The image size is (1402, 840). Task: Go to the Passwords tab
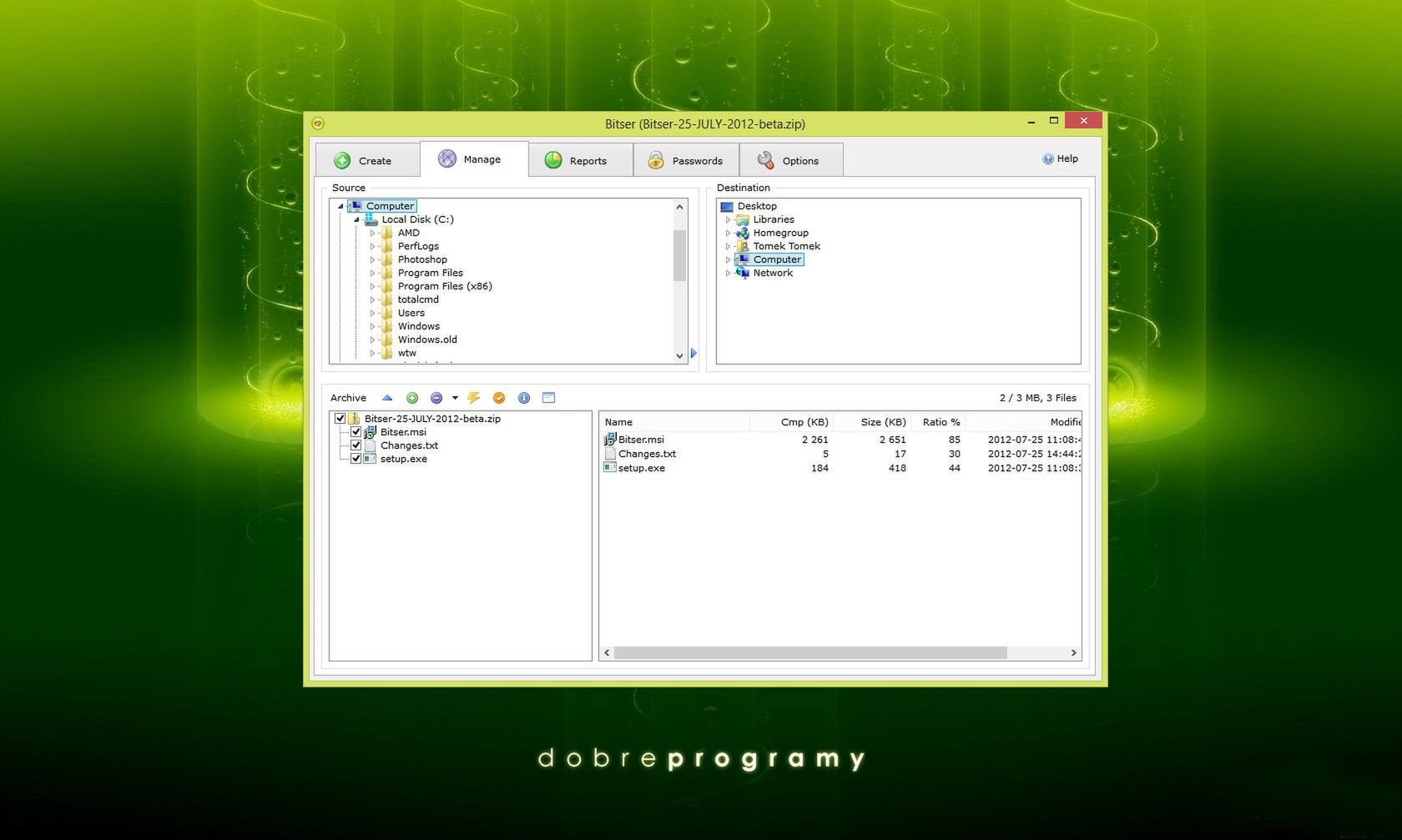pos(686,160)
